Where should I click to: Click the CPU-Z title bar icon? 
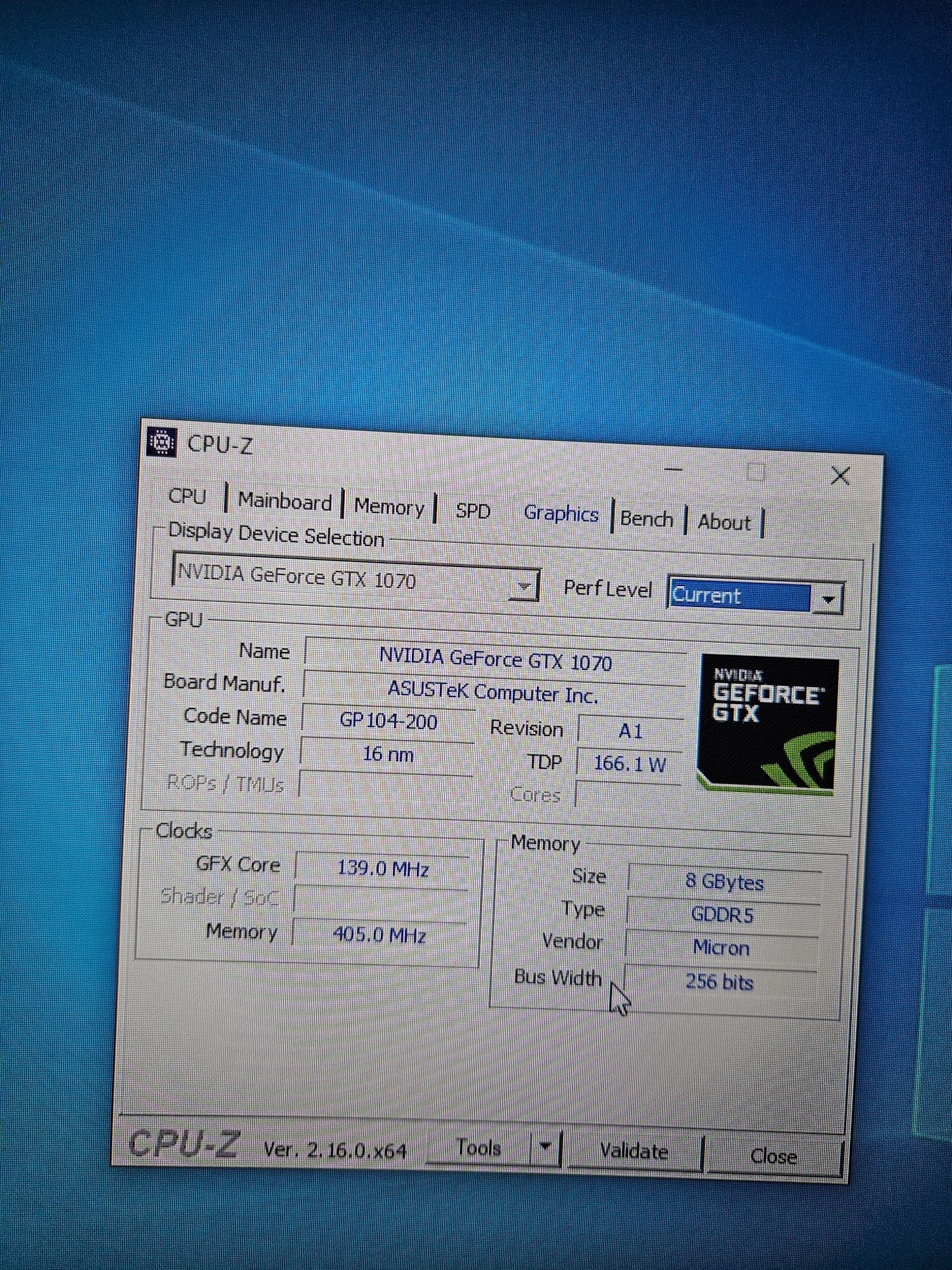click(x=161, y=442)
